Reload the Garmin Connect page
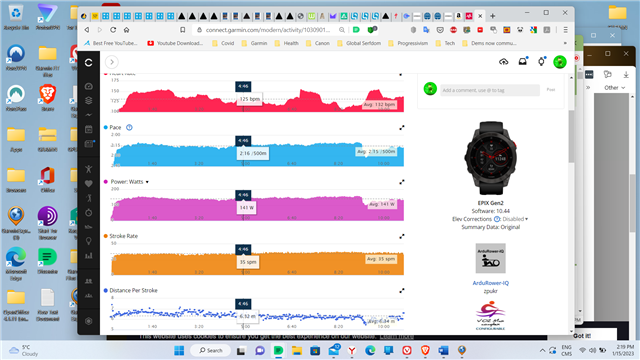This screenshot has width=640, height=360. [113, 30]
